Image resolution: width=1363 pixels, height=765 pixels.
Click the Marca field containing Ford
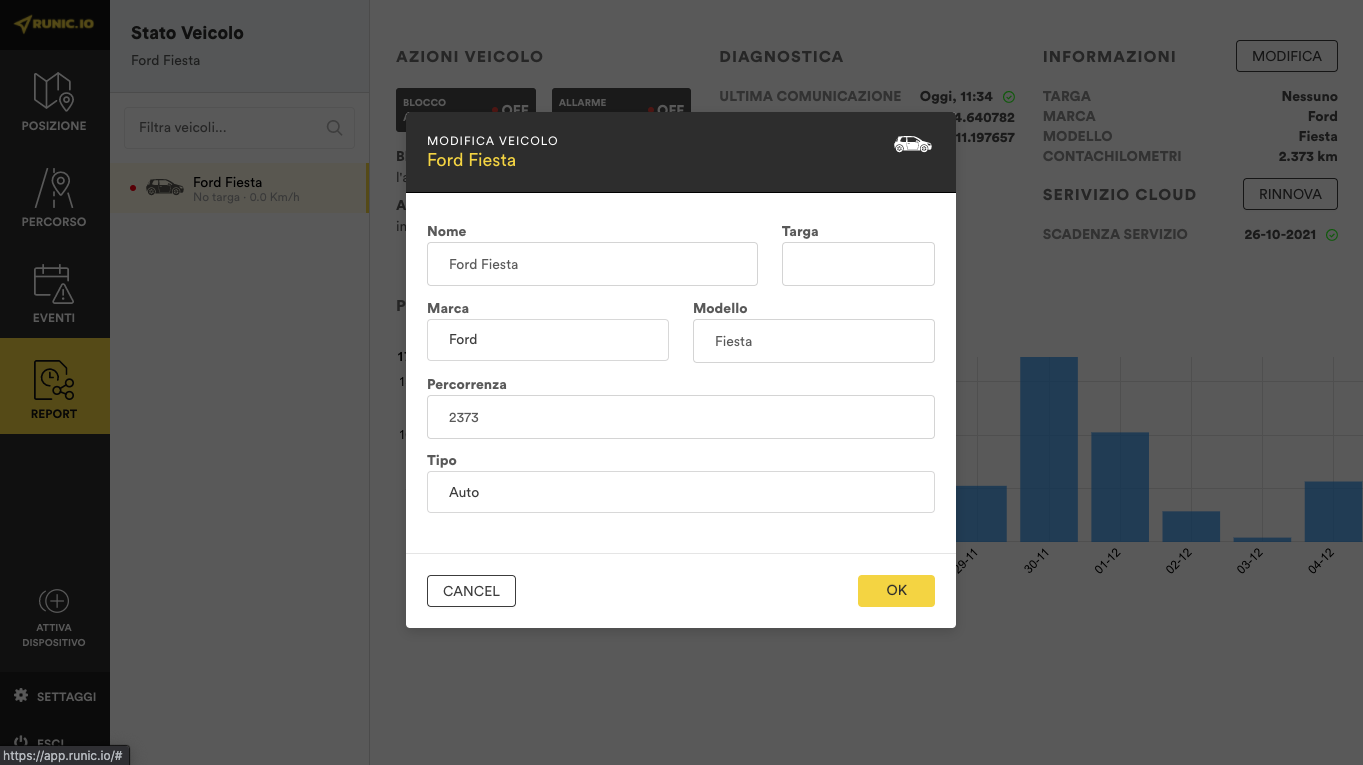click(x=548, y=340)
